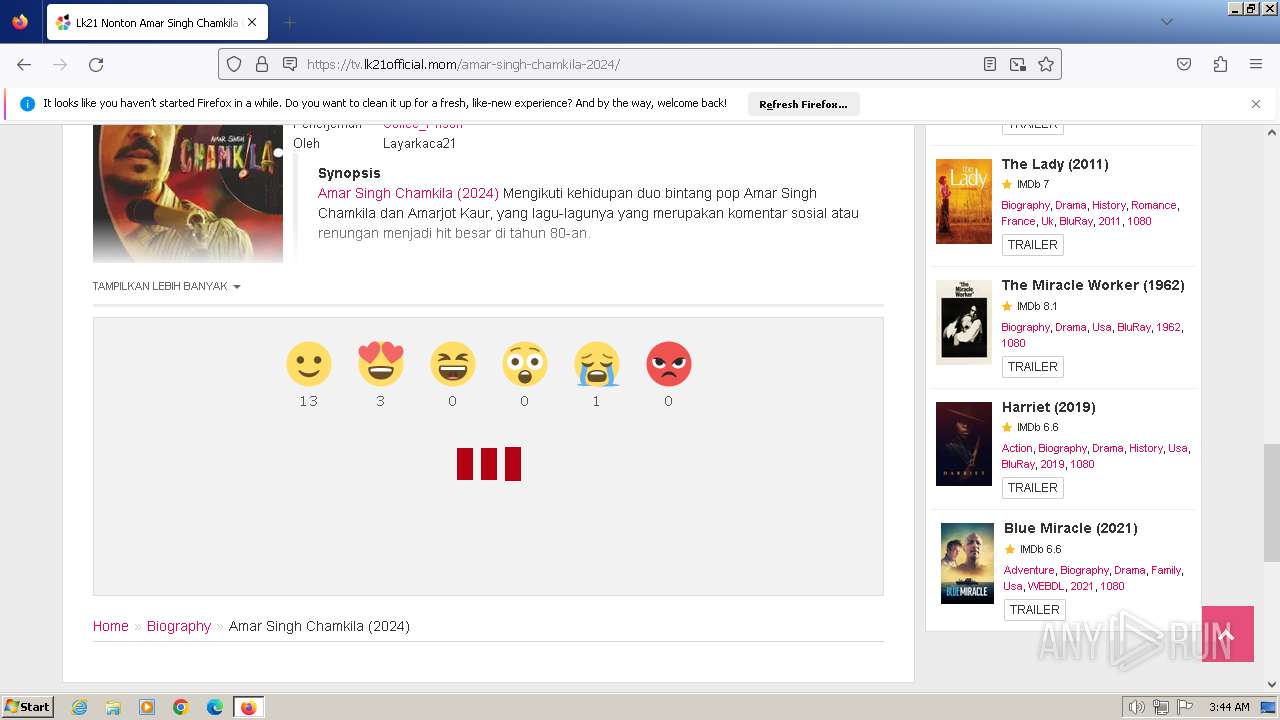Open Internet Explorer from the taskbar
1280x720 pixels.
click(x=79, y=707)
